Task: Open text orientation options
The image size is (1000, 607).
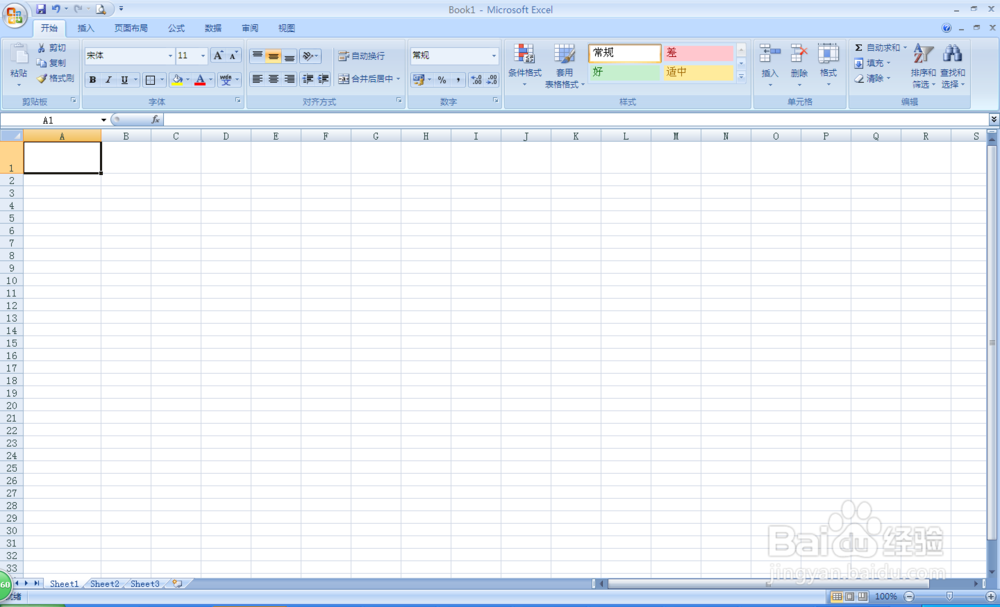Action: [310, 55]
